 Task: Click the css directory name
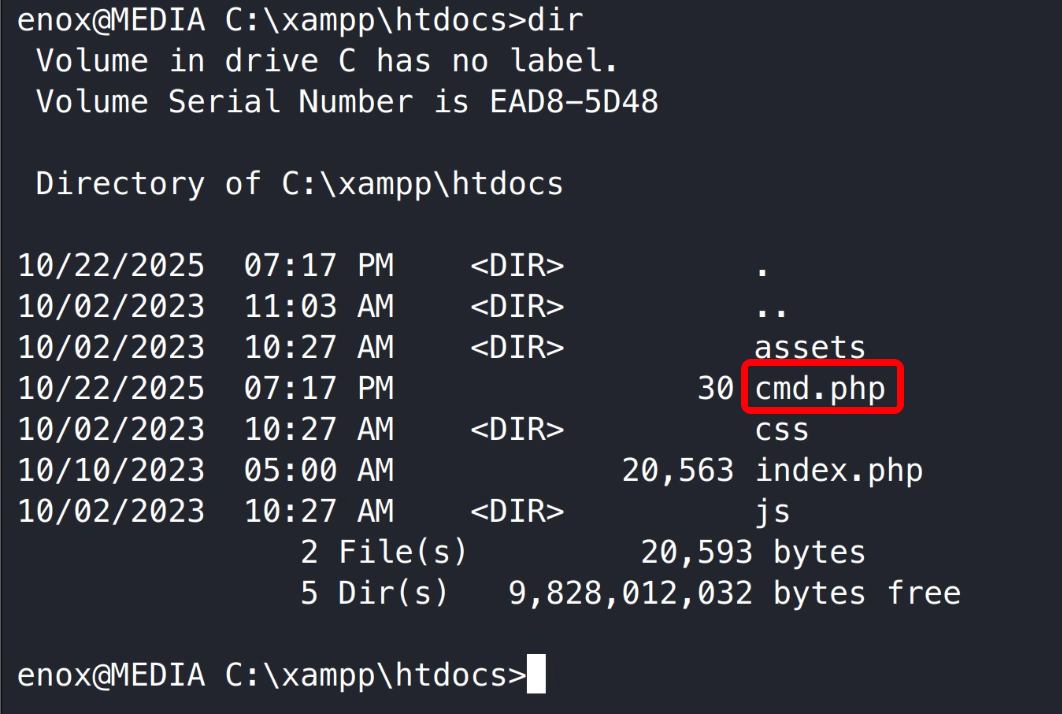tap(782, 429)
